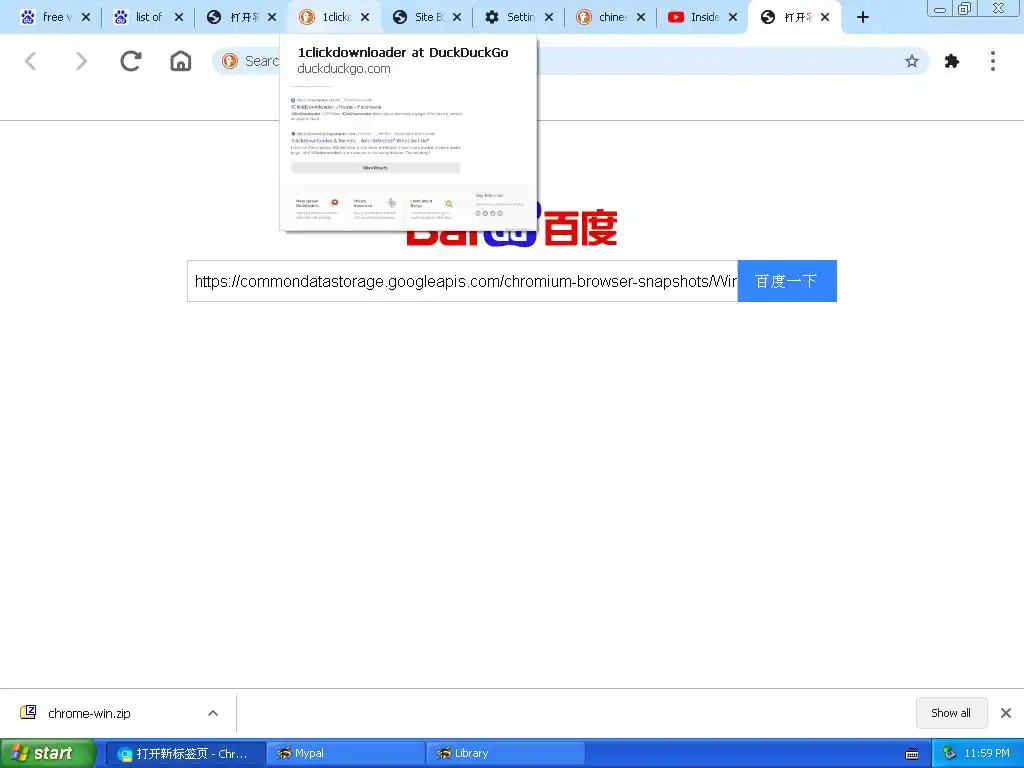
Task: Expand the chrome-win.zip download options arrow
Action: [213, 713]
